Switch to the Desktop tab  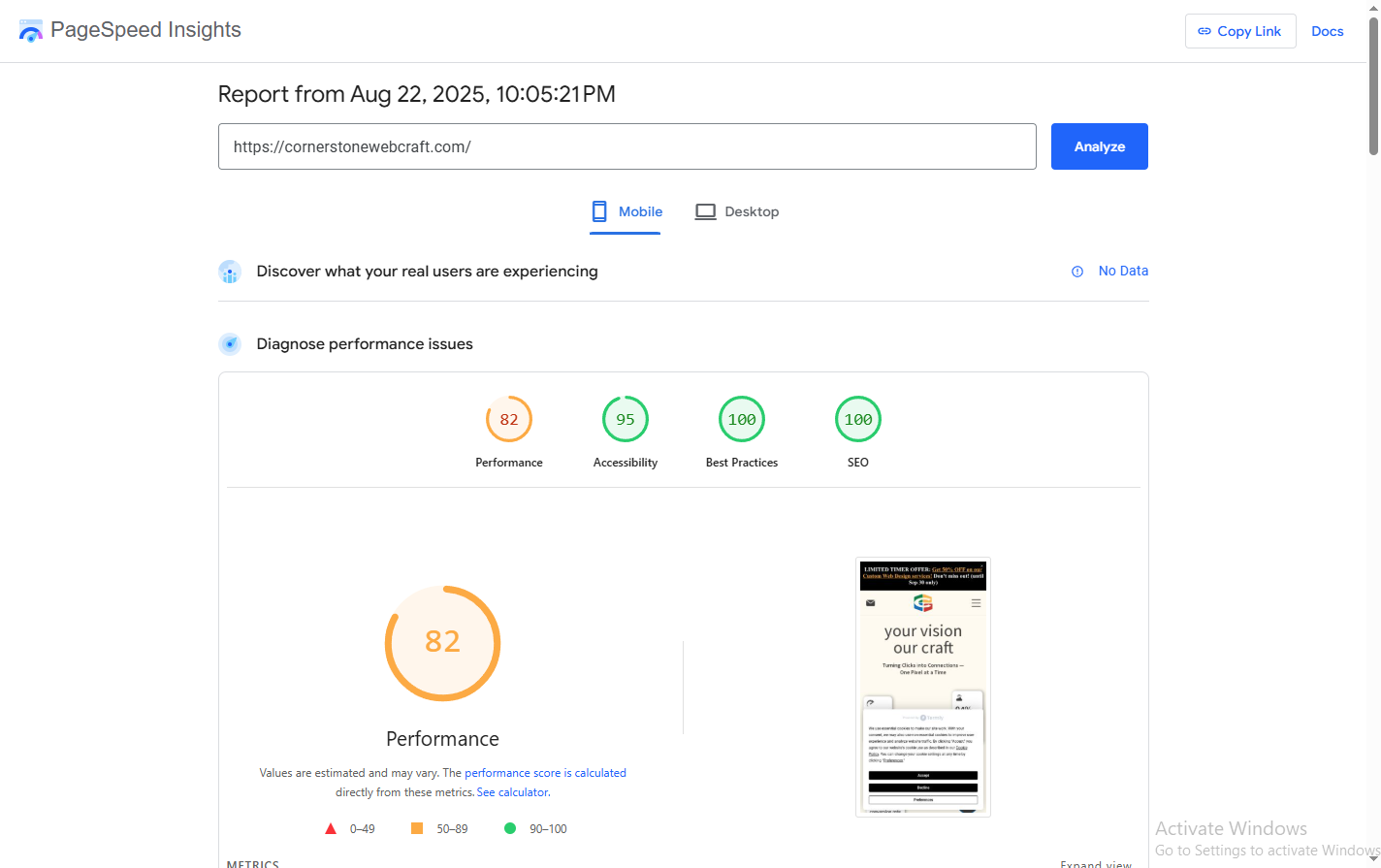tap(737, 211)
